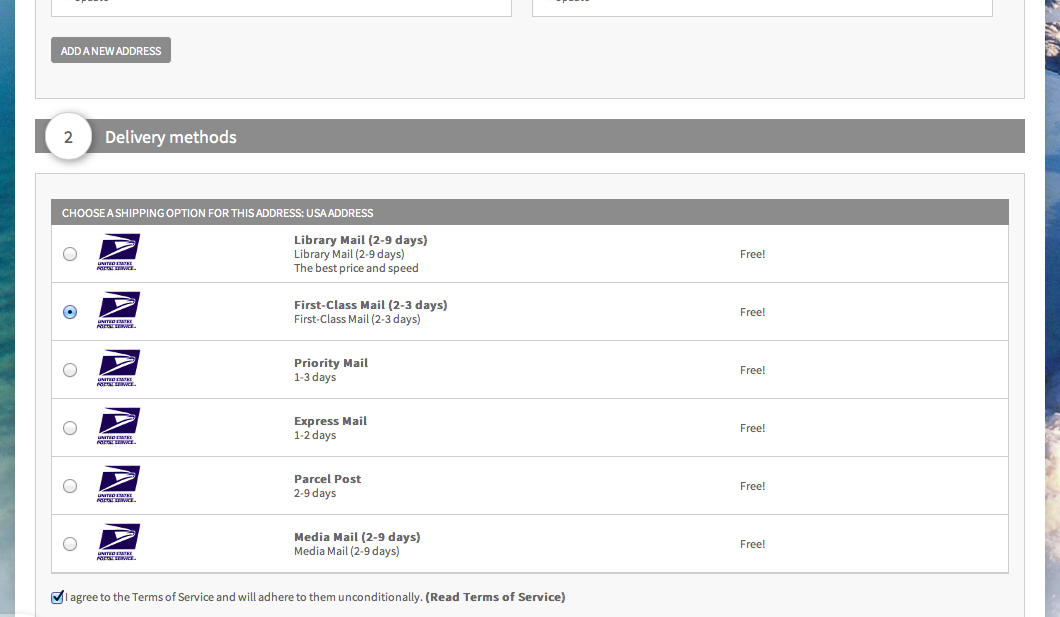
Task: Click the USPS logo in Priority Mail row
Action: click(118, 368)
